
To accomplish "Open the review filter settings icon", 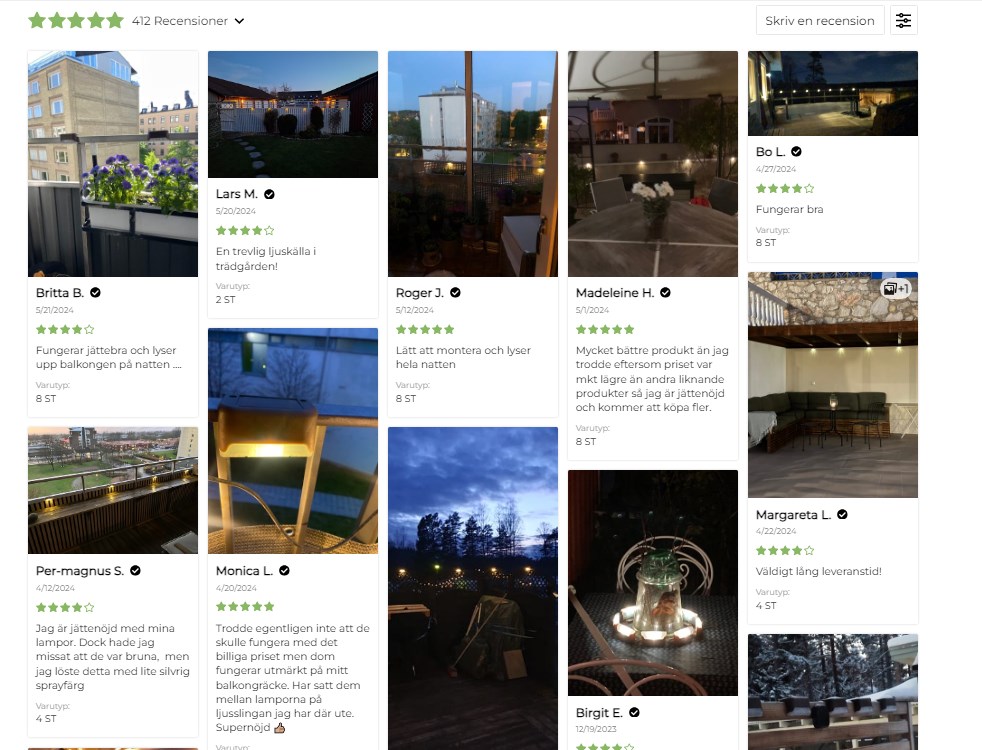I will point(903,21).
